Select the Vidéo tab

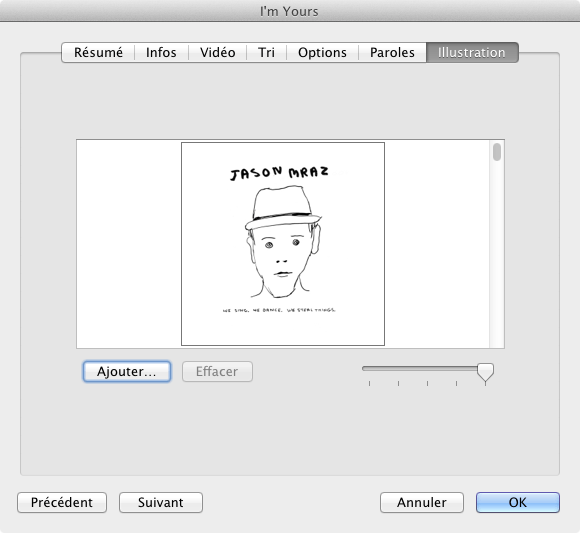click(x=218, y=53)
